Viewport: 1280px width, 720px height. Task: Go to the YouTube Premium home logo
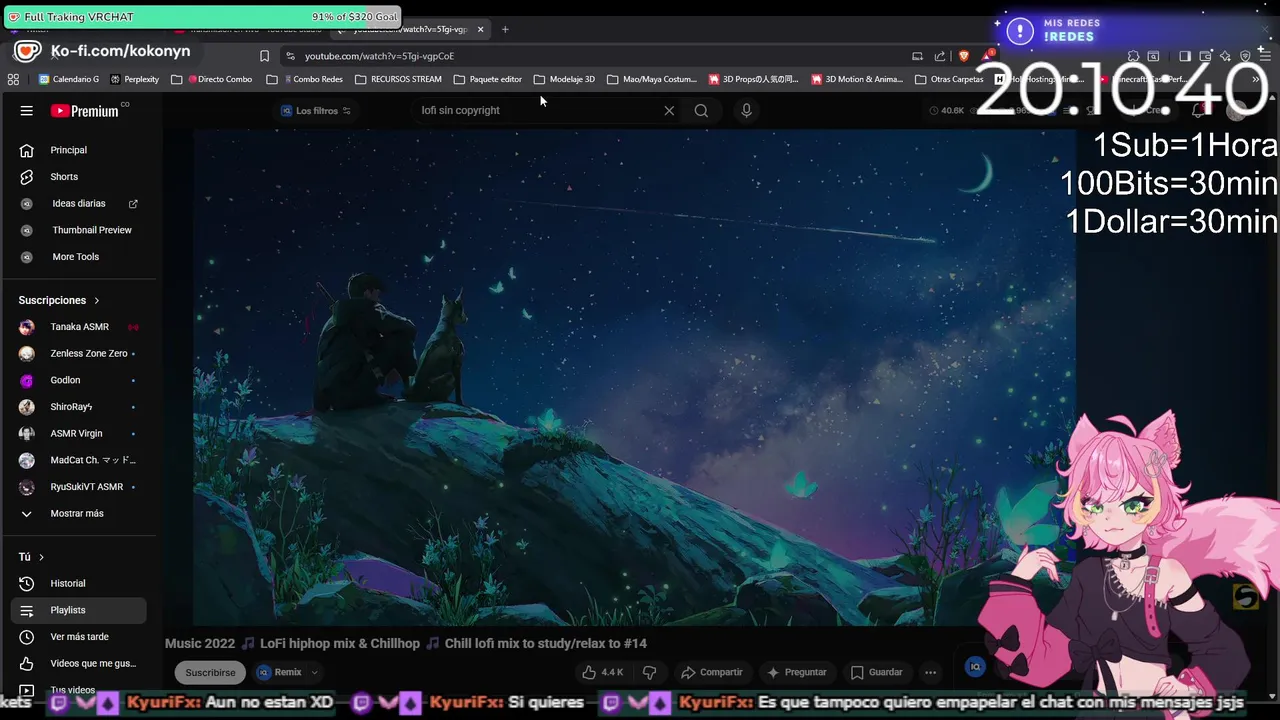point(86,111)
